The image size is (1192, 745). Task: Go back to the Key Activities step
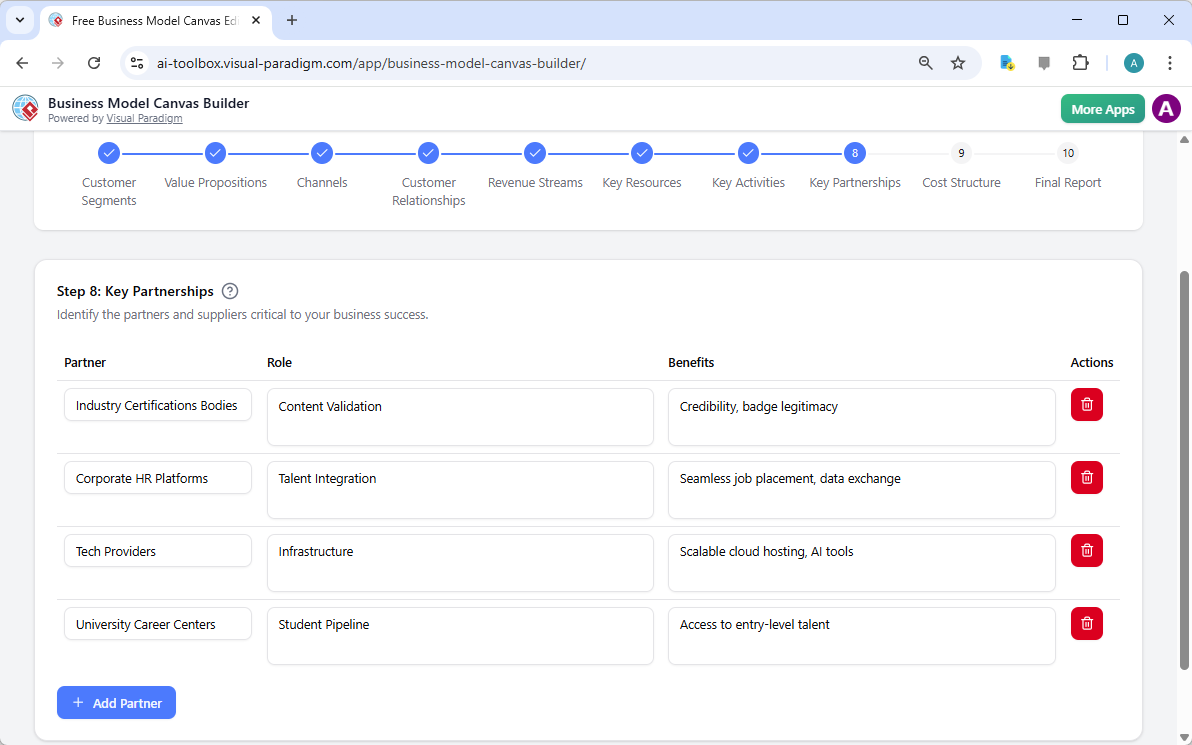tap(748, 153)
